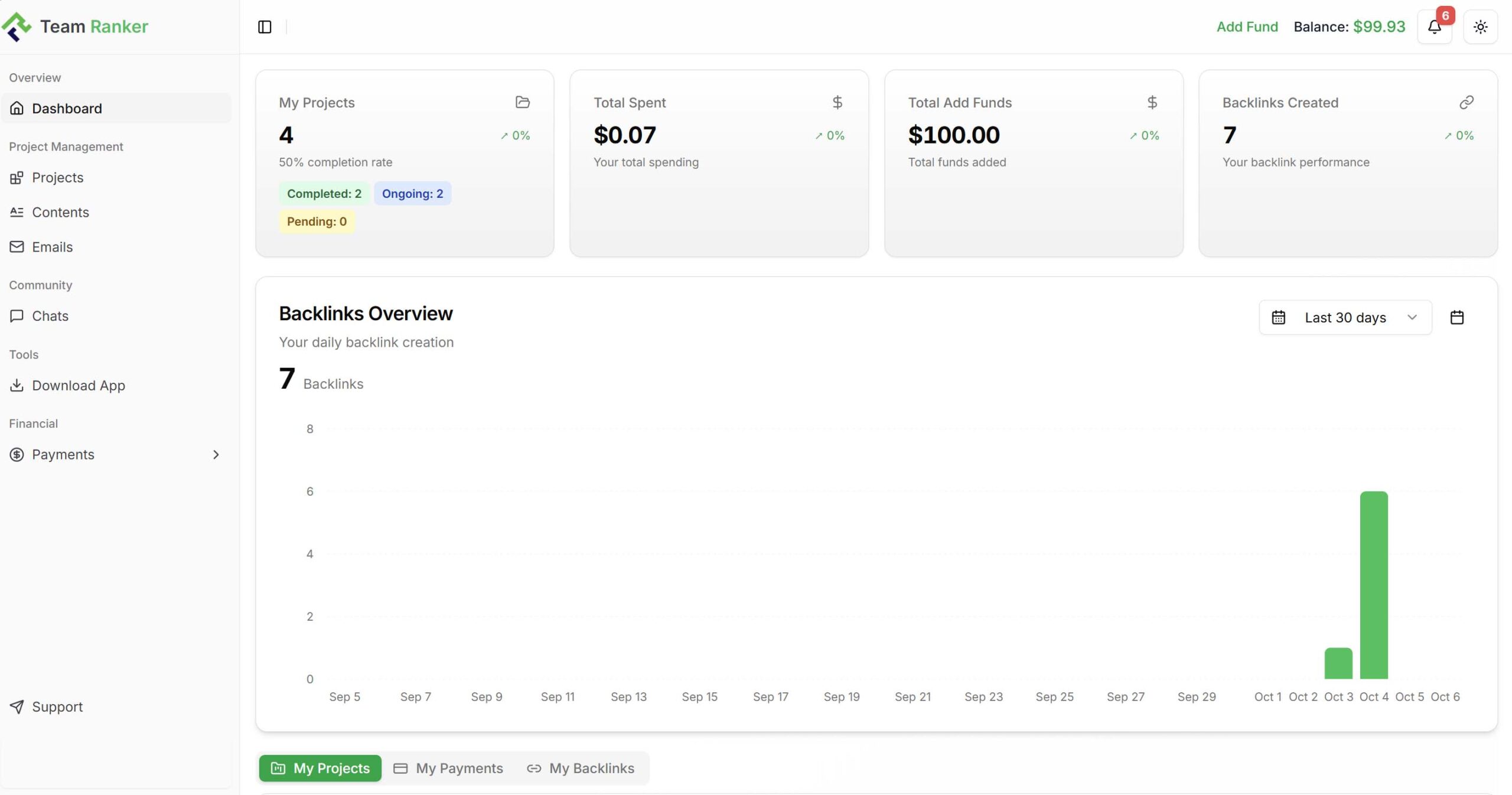Click the Add Fund link
Image resolution: width=1512 pixels, height=795 pixels.
point(1247,27)
